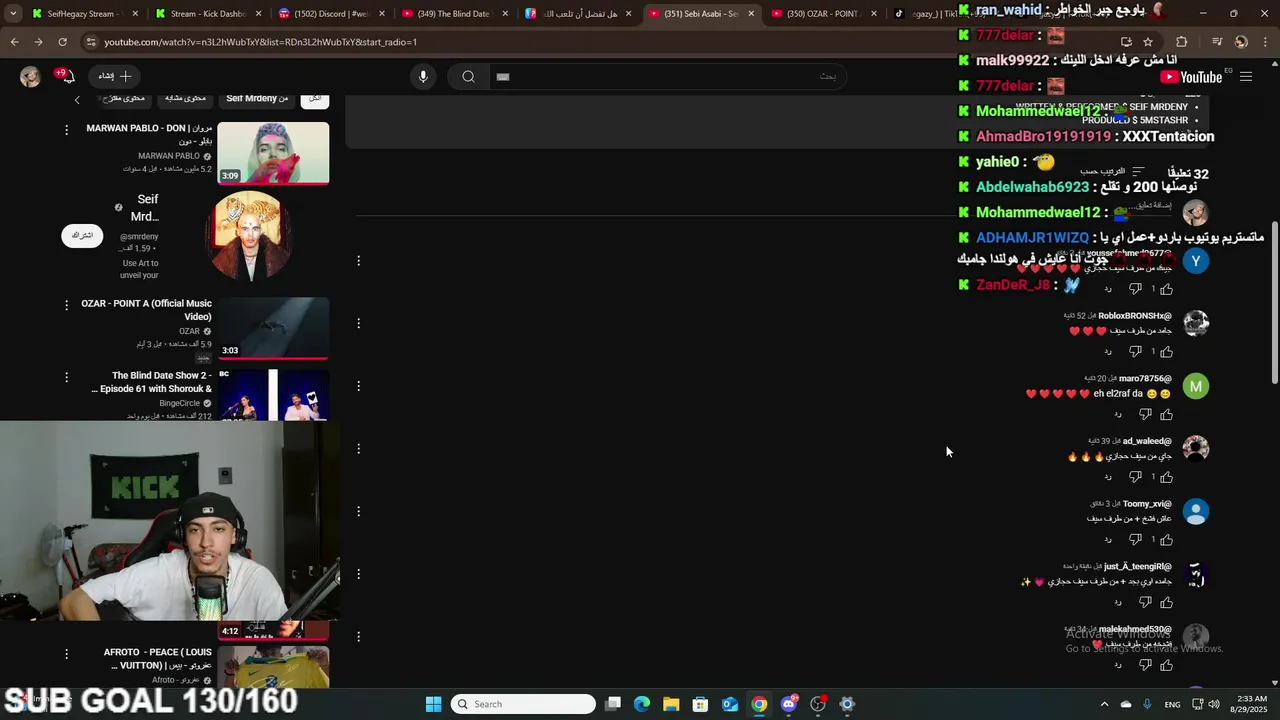Play OZAR - POINT A video thumbnail
This screenshot has height=720, width=1280.
(x=273, y=328)
